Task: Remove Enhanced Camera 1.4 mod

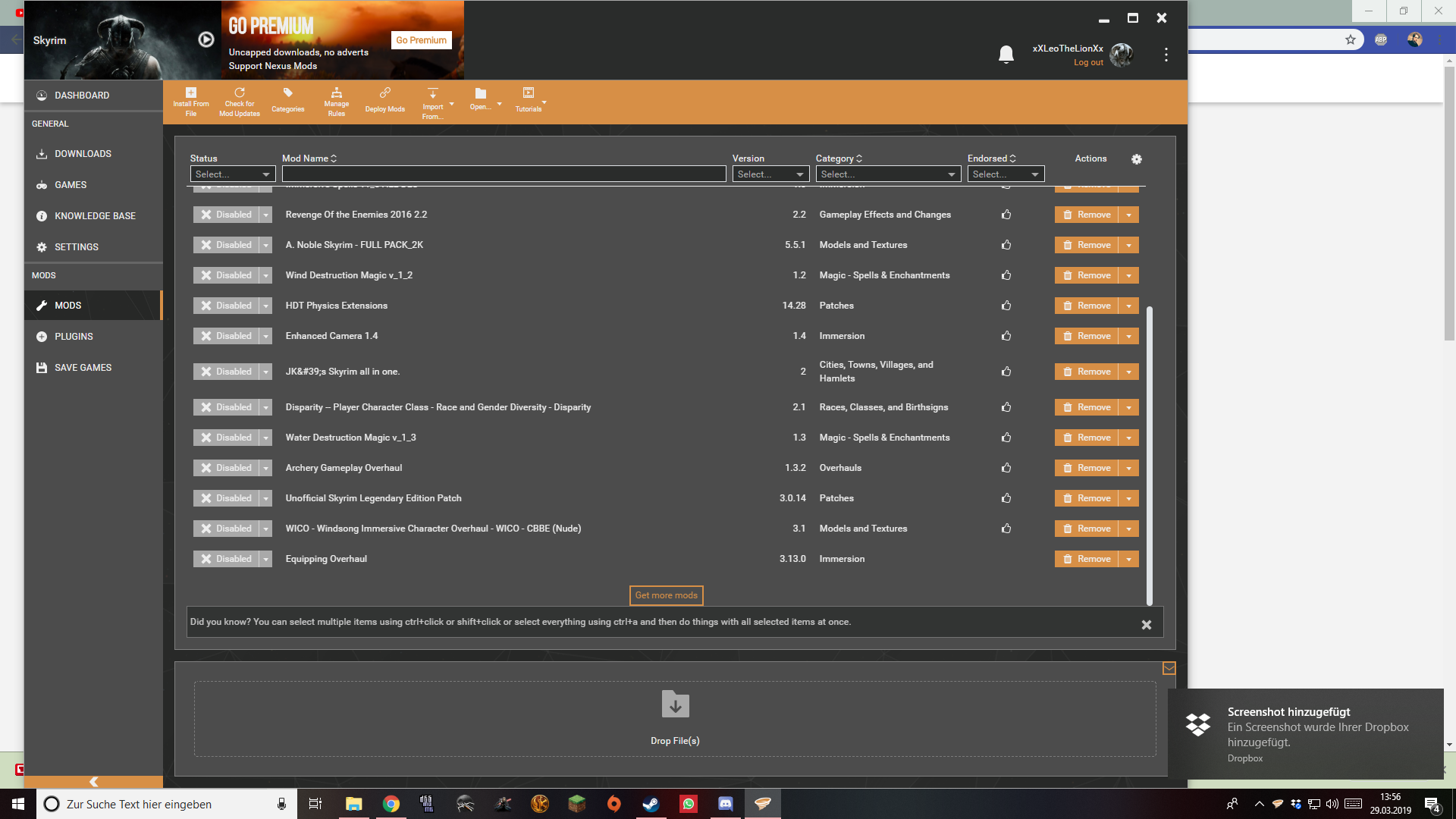Action: tap(1086, 336)
